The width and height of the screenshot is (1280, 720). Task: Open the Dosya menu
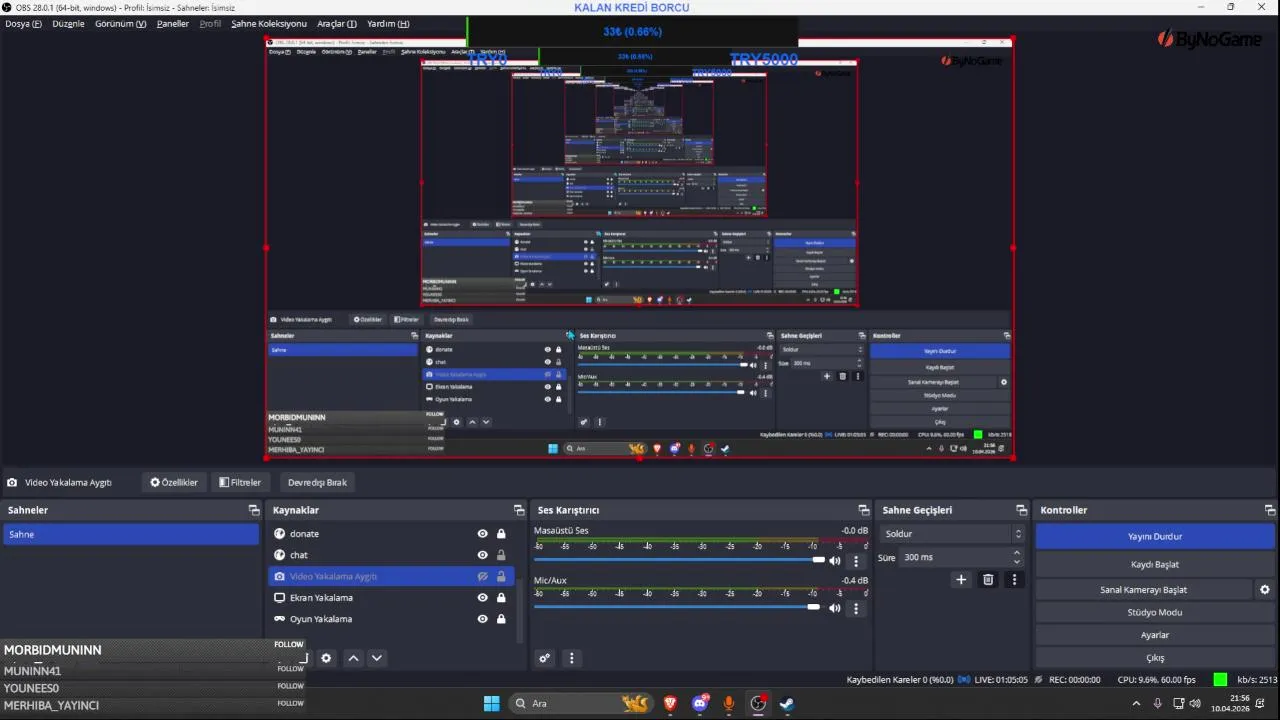click(24, 24)
